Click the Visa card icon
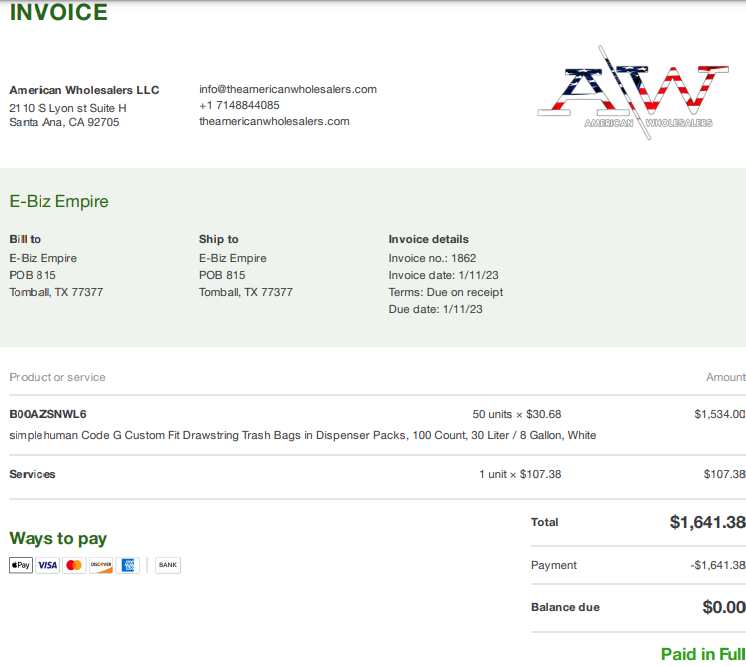746x666 pixels. (48, 565)
